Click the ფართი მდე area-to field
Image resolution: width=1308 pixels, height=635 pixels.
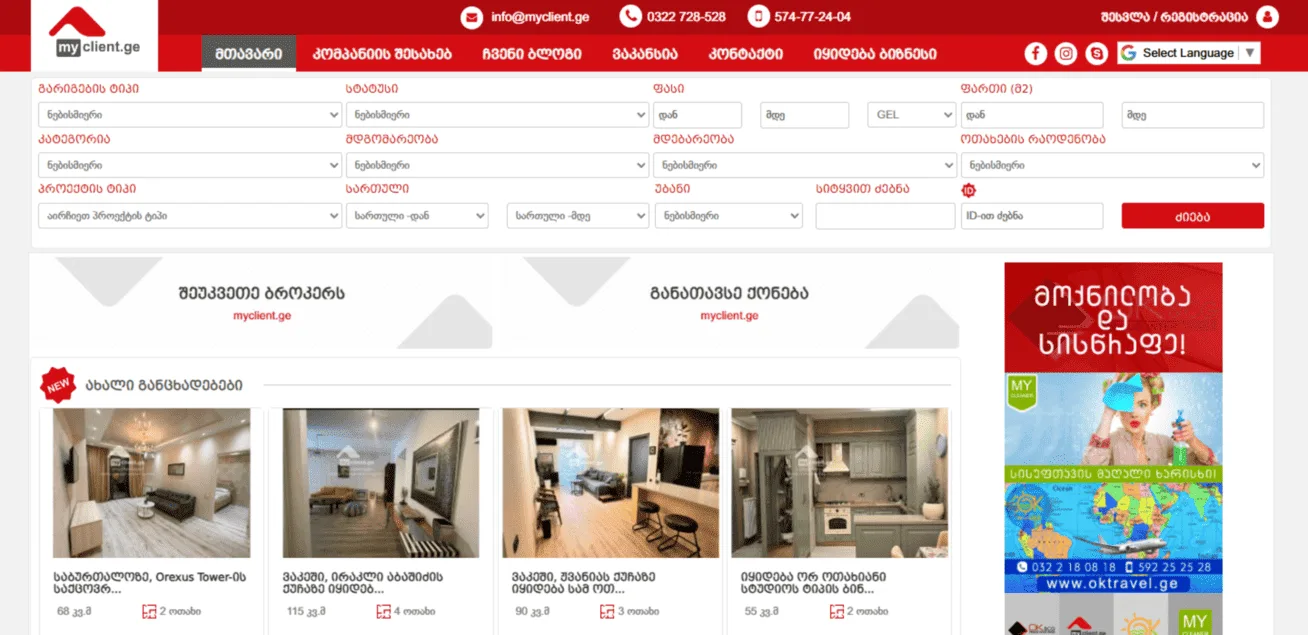1193,115
